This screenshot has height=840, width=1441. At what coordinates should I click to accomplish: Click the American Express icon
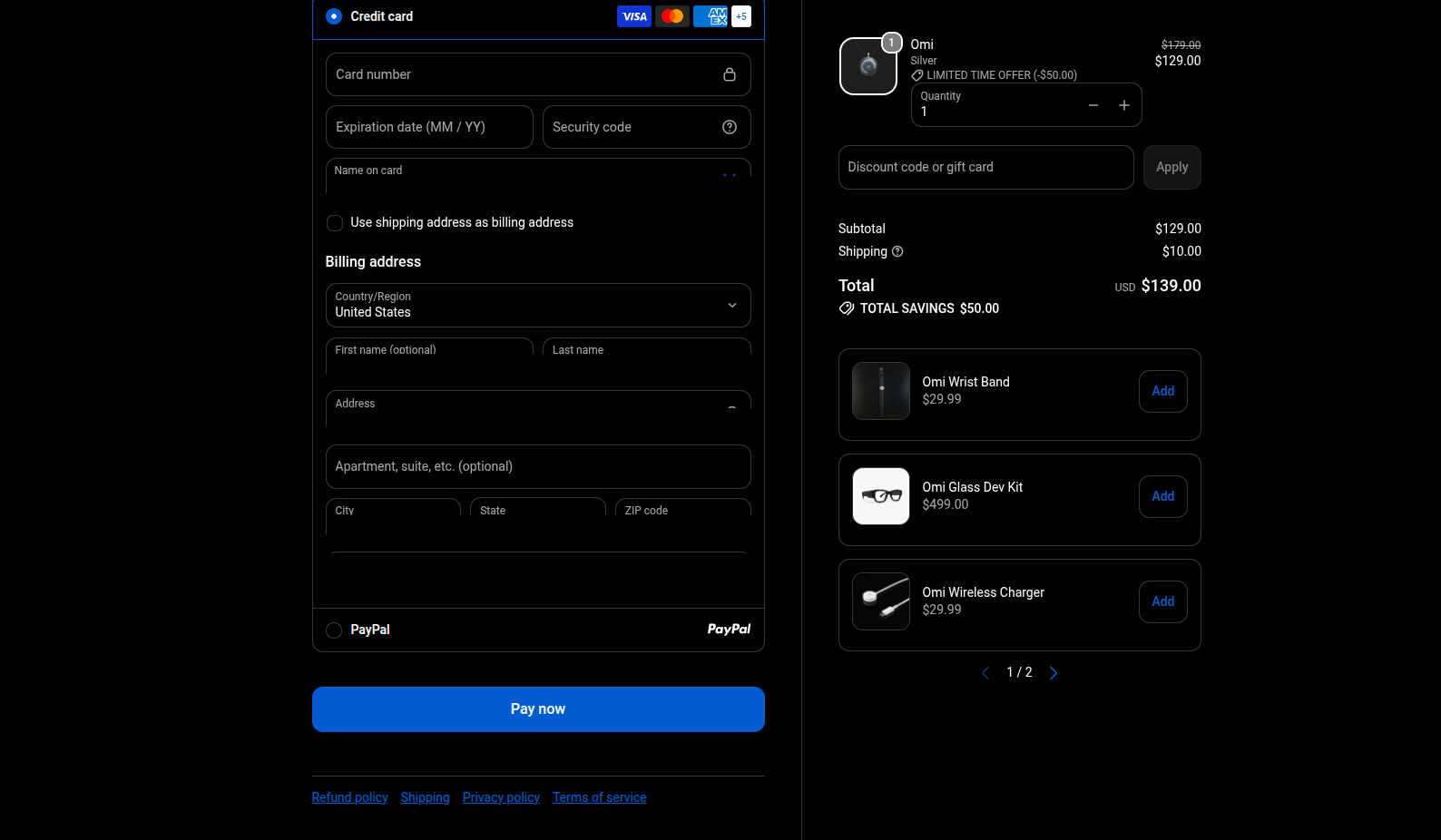coord(711,16)
